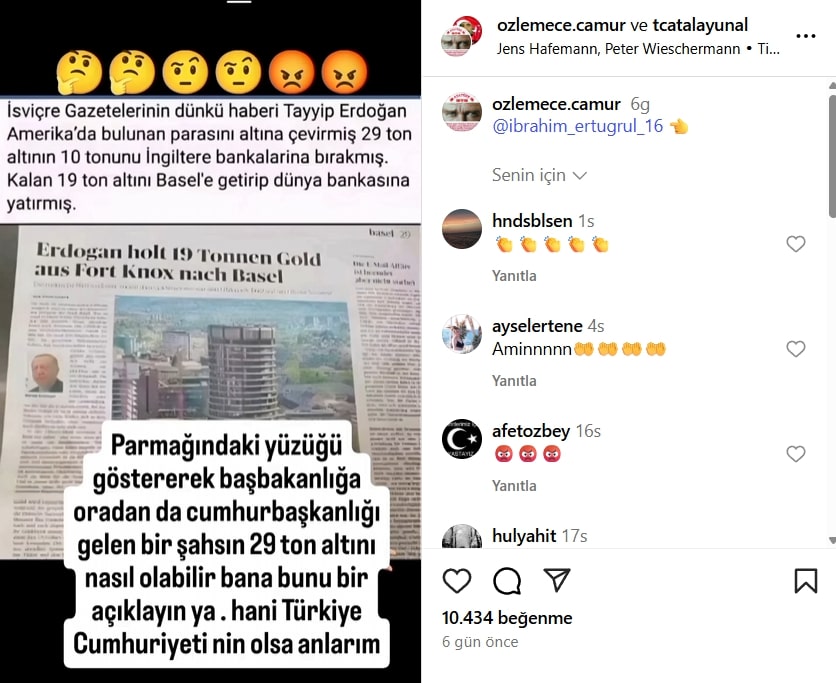View the 10.434 beğenme likes list
The width and height of the screenshot is (836, 683).
[507, 618]
